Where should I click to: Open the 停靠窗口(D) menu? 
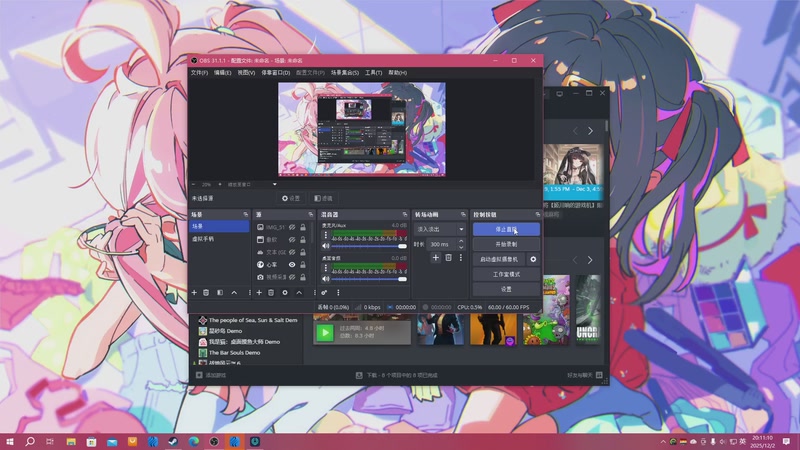tap(276, 73)
